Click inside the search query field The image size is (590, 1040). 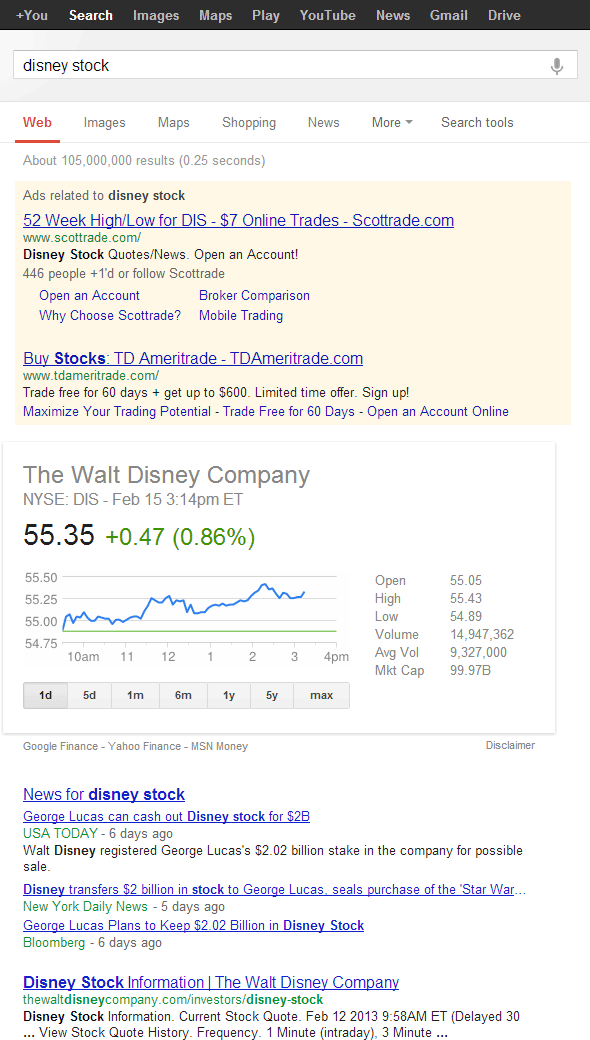coord(200,64)
